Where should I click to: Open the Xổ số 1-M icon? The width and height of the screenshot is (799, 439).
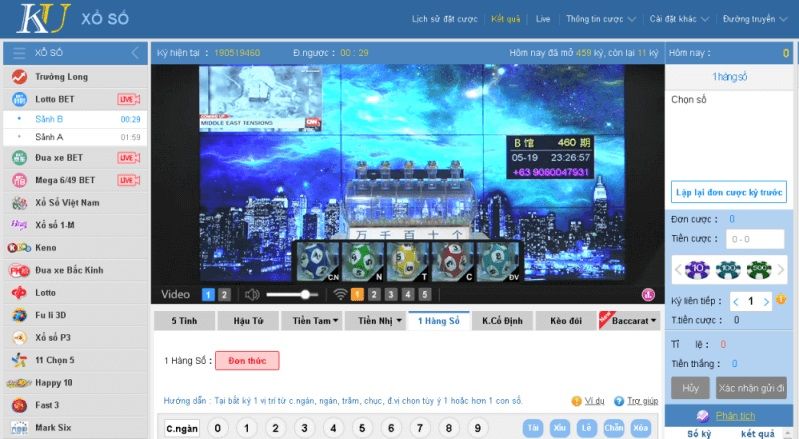[19, 225]
